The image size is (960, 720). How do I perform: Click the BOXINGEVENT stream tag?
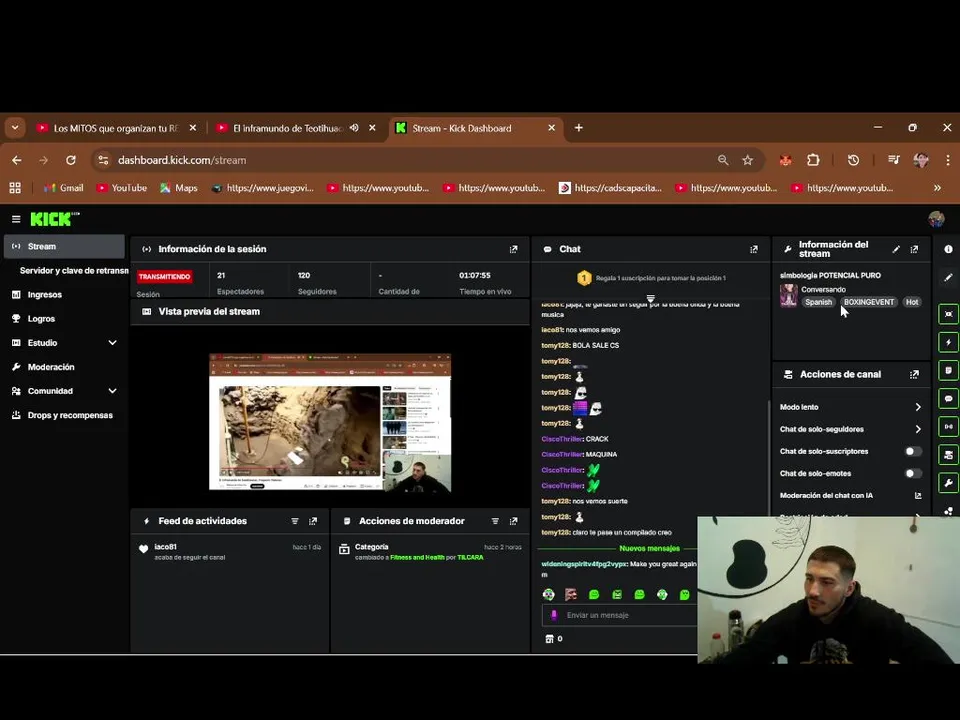pos(869,302)
